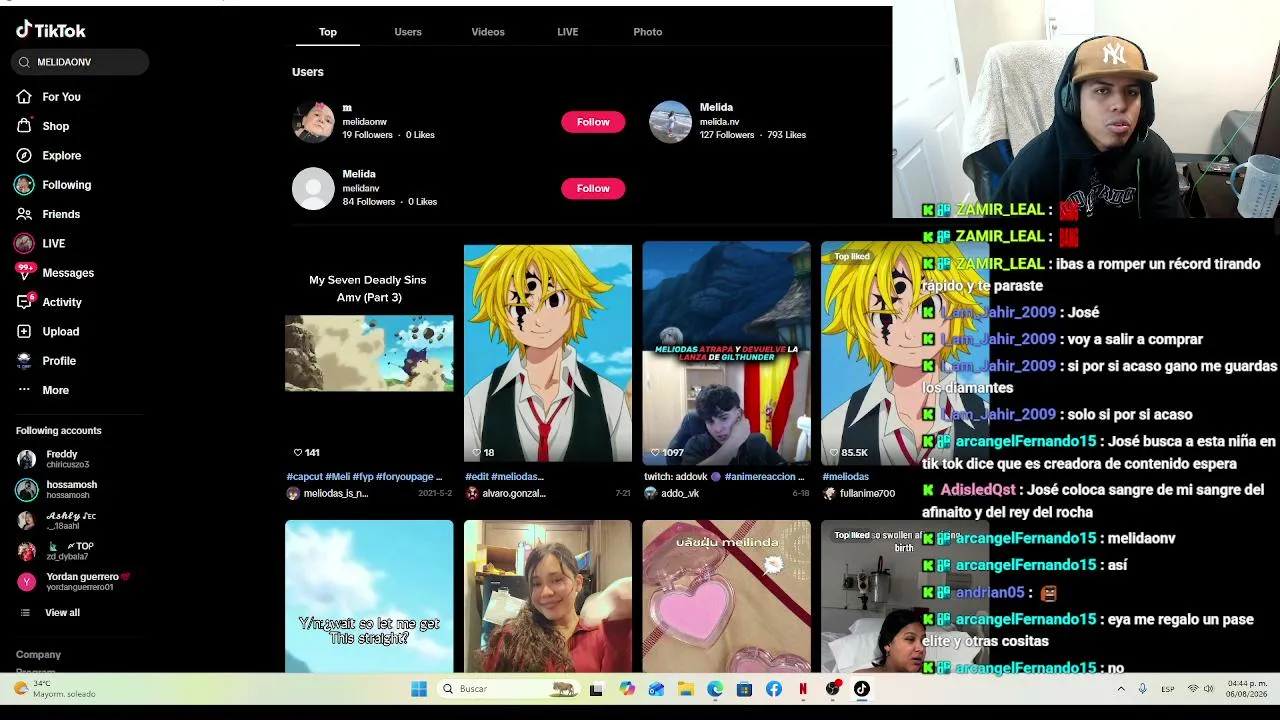The image size is (1280, 720).
Task: Click the search magnifier icon in TikTok
Action: click(x=24, y=62)
